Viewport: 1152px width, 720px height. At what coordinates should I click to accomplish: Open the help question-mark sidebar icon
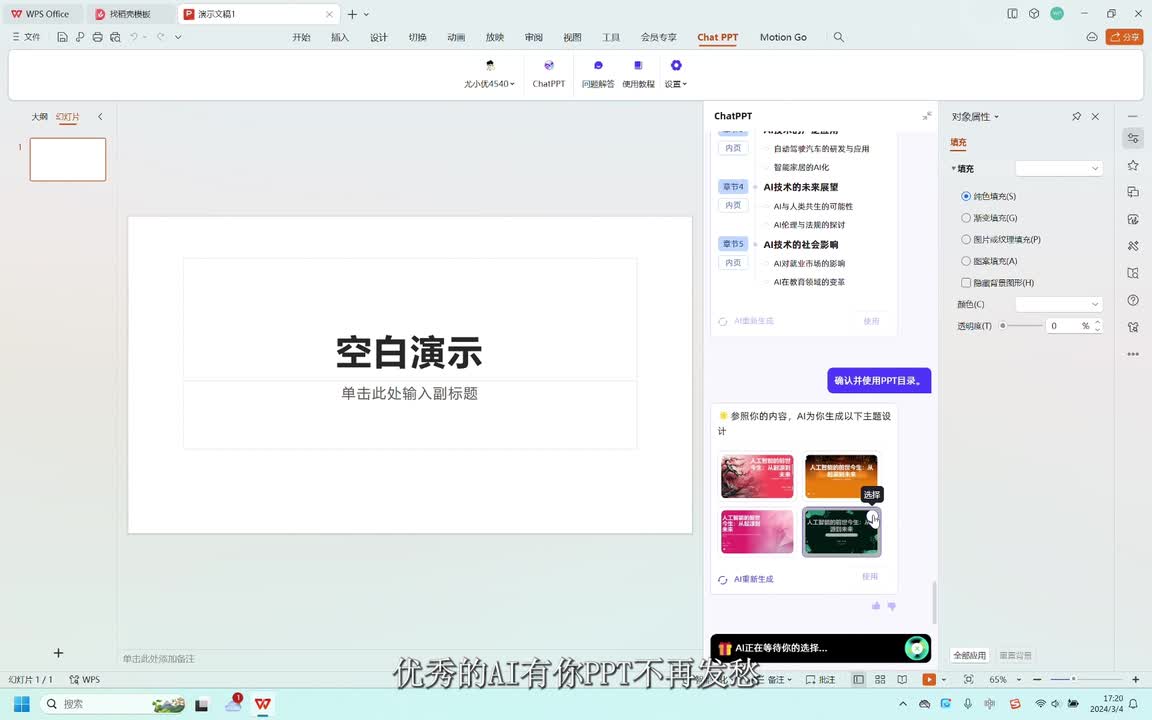(1132, 300)
